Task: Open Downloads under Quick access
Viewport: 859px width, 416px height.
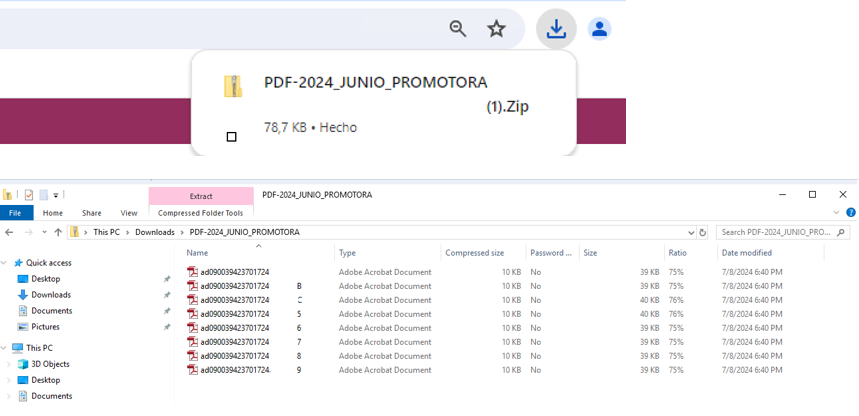Action: tap(51, 295)
